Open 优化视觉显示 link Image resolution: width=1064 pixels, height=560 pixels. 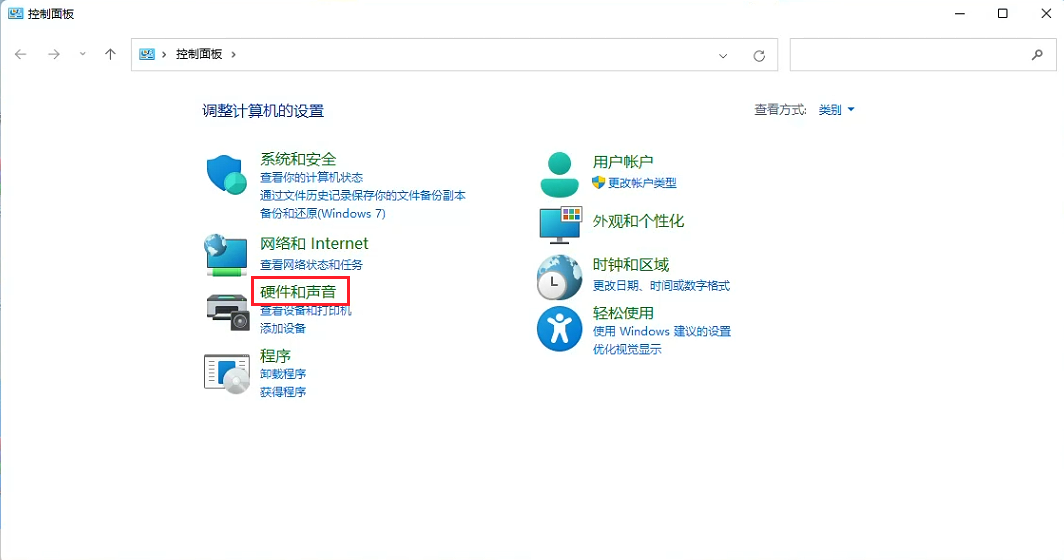point(627,350)
